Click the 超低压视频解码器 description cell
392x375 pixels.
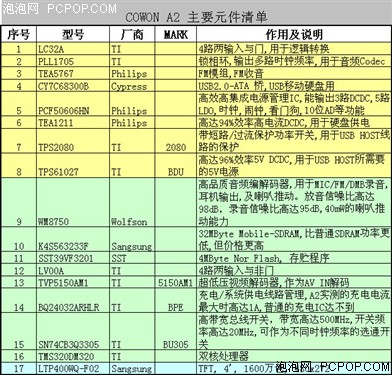pos(294,283)
